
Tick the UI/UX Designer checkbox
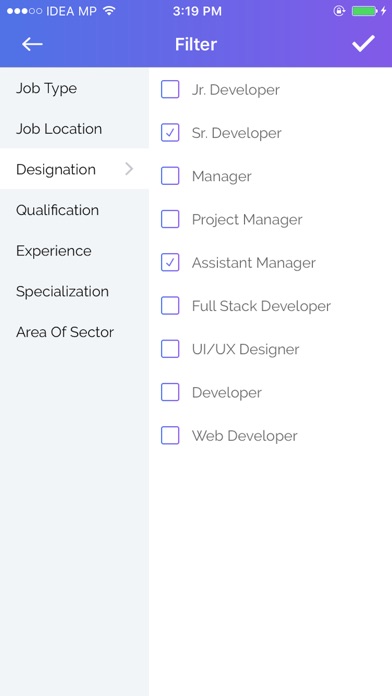(170, 349)
